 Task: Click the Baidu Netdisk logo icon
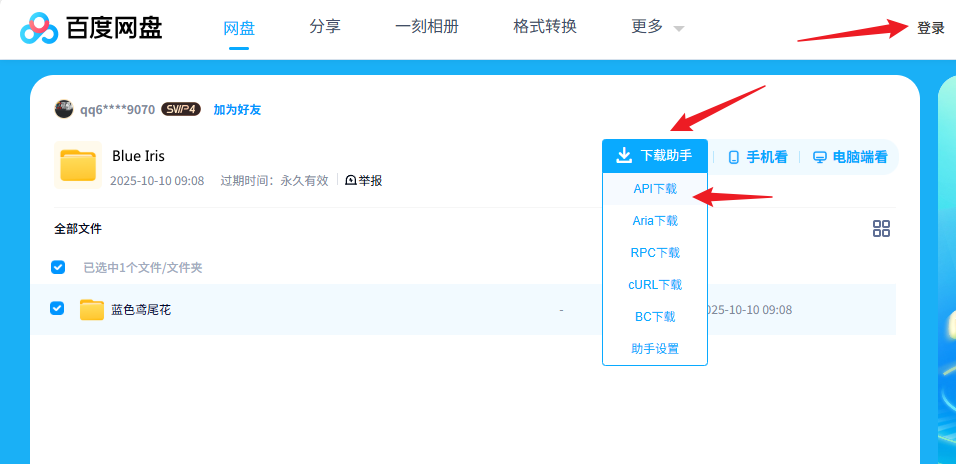point(39,29)
